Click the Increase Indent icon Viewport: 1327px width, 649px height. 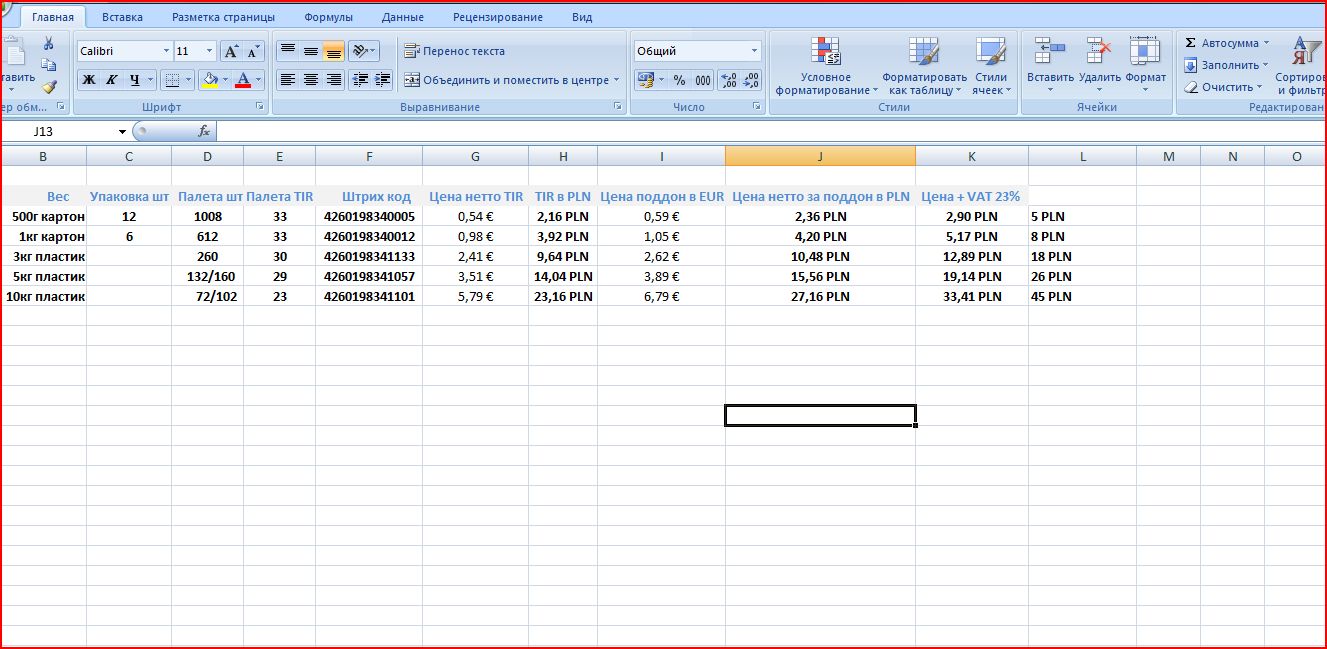381,80
